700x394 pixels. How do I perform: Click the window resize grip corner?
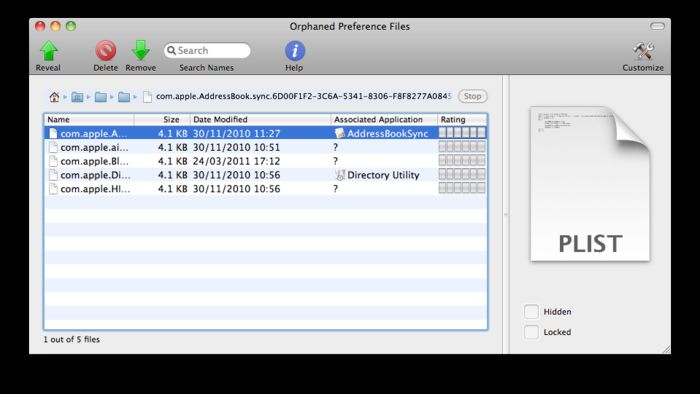coord(666,349)
